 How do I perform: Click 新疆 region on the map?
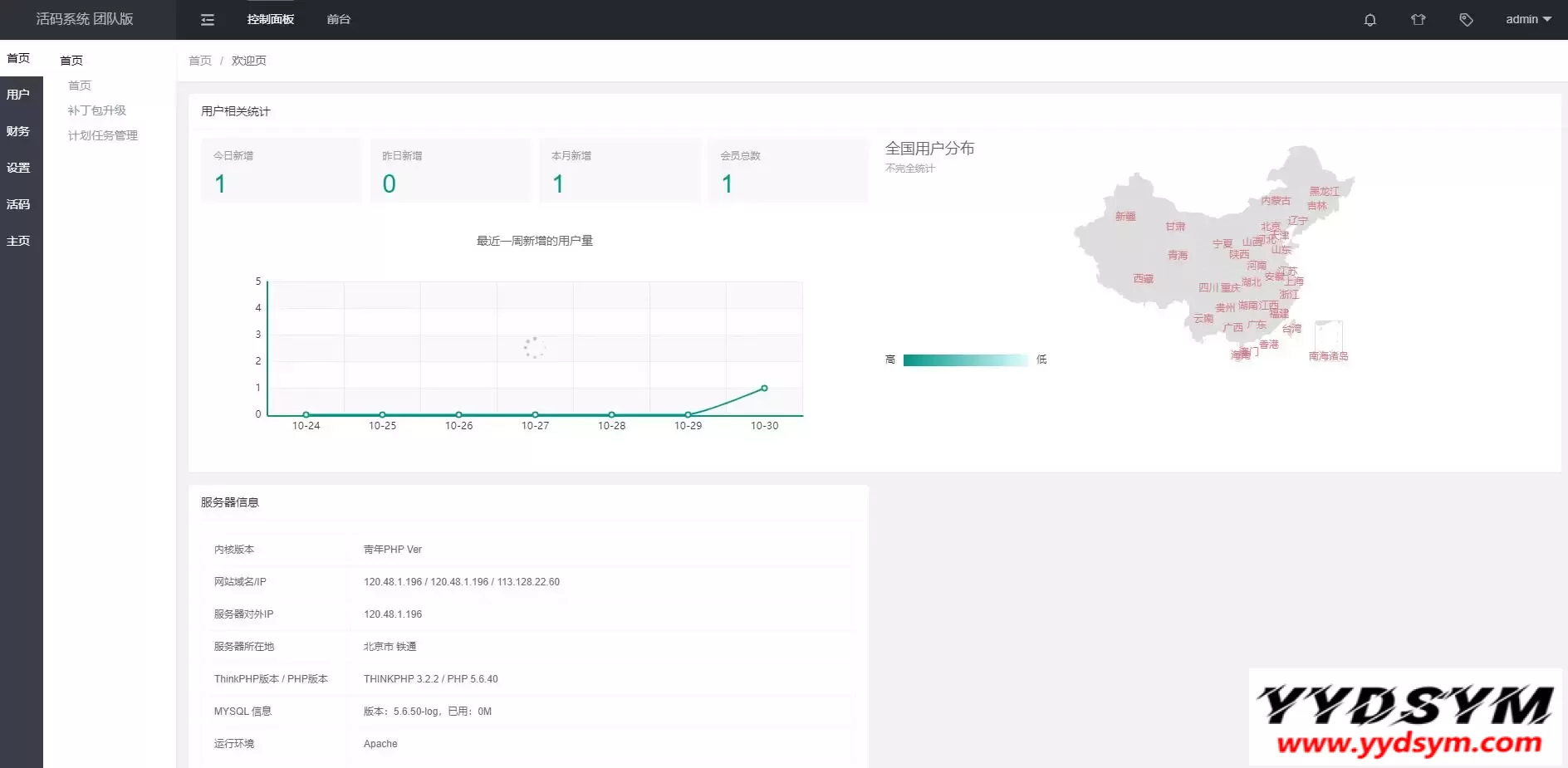(1125, 217)
